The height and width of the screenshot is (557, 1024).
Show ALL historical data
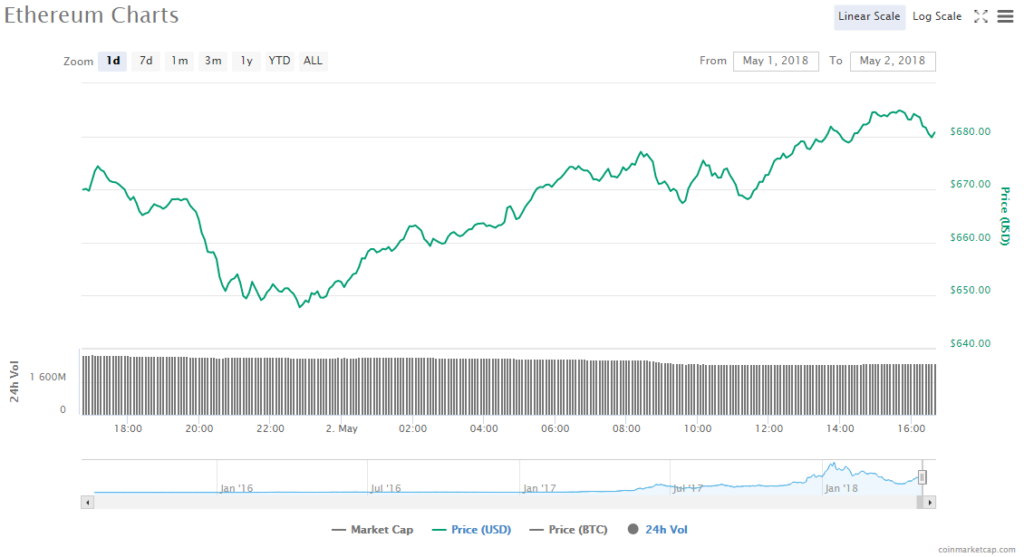(313, 61)
